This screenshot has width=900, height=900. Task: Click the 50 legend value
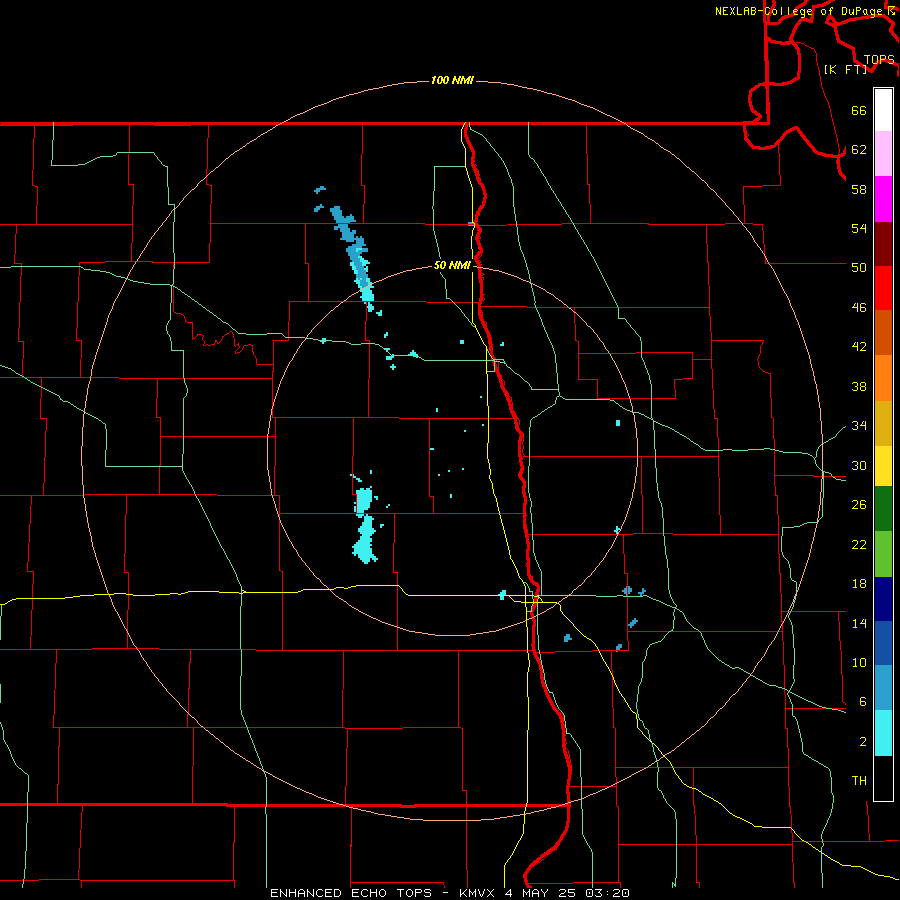pos(859,267)
